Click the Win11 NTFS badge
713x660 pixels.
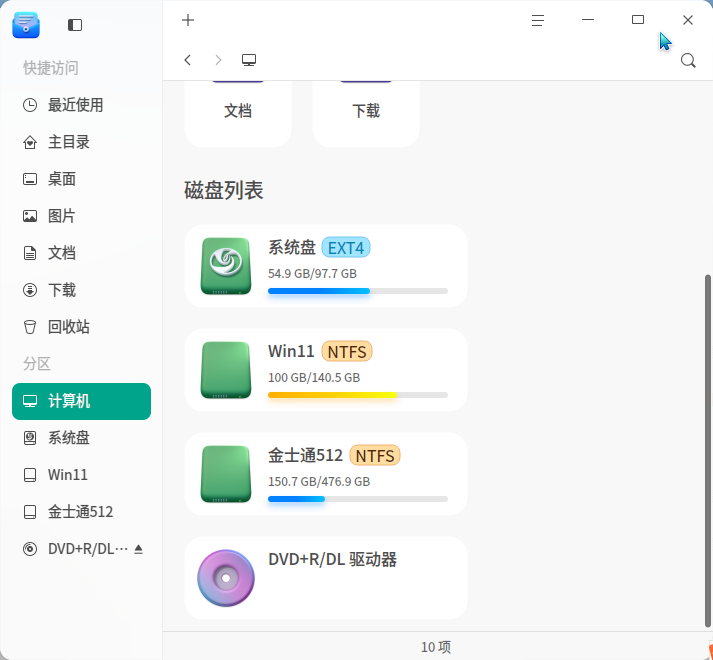click(x=347, y=352)
